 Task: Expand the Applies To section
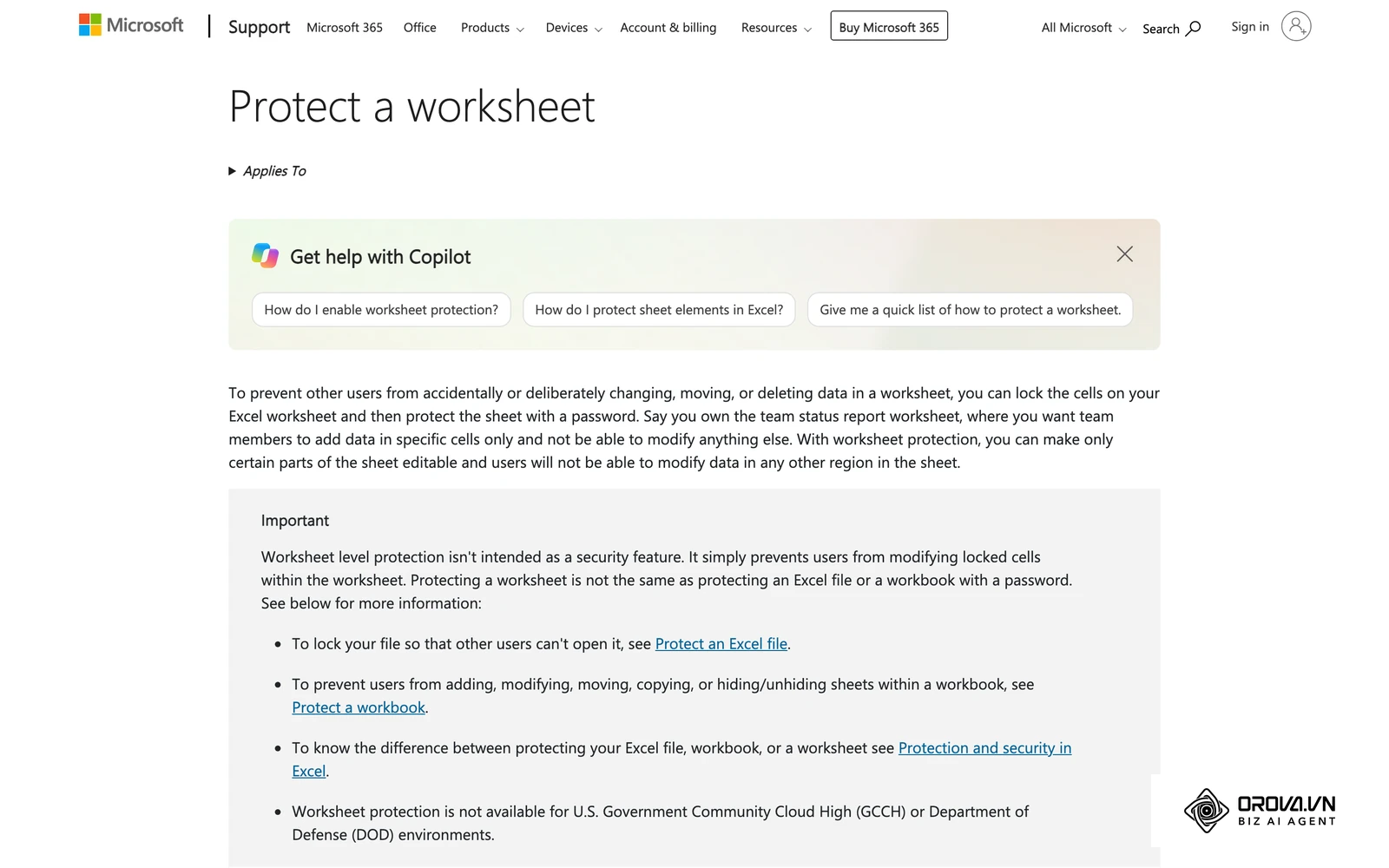click(x=267, y=171)
